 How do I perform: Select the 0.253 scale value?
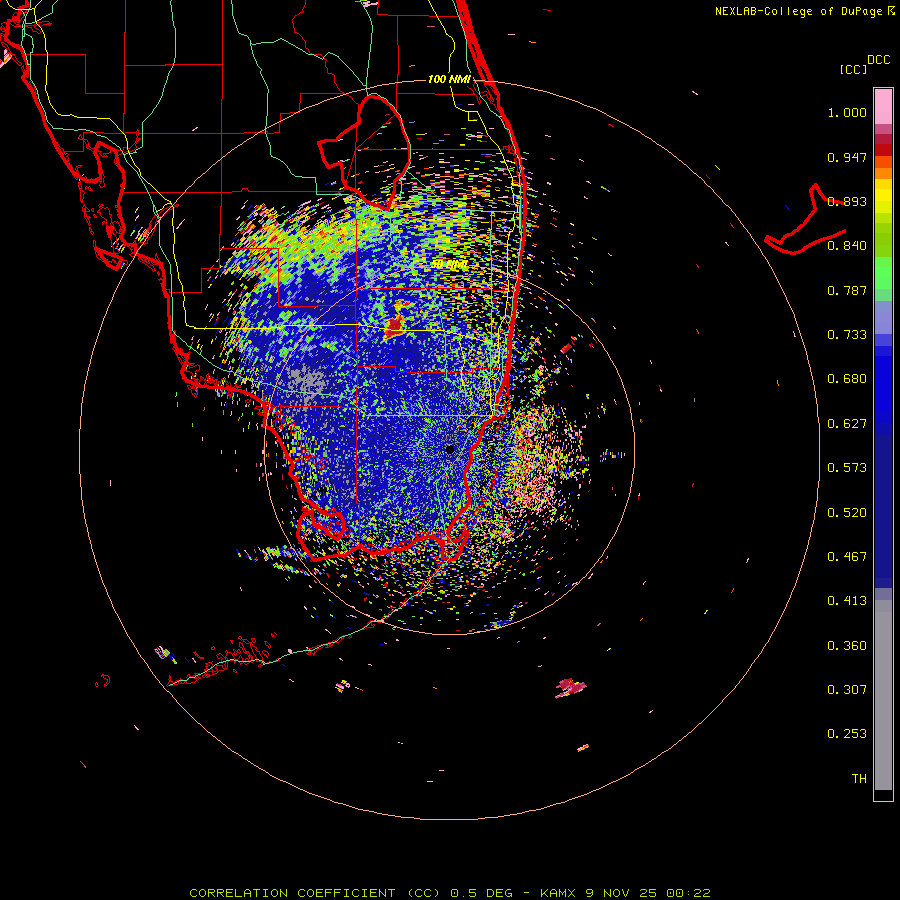847,734
